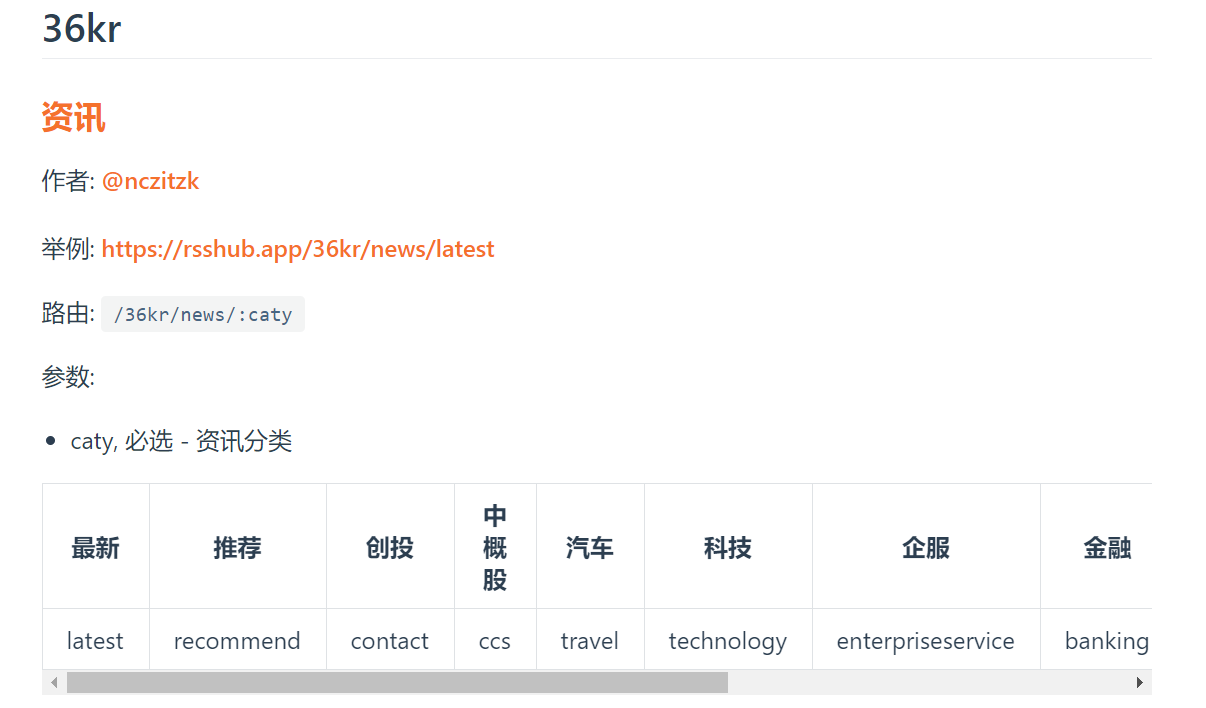This screenshot has height=708, width=1206.
Task: Click the 企服 table header
Action: [x=925, y=548]
